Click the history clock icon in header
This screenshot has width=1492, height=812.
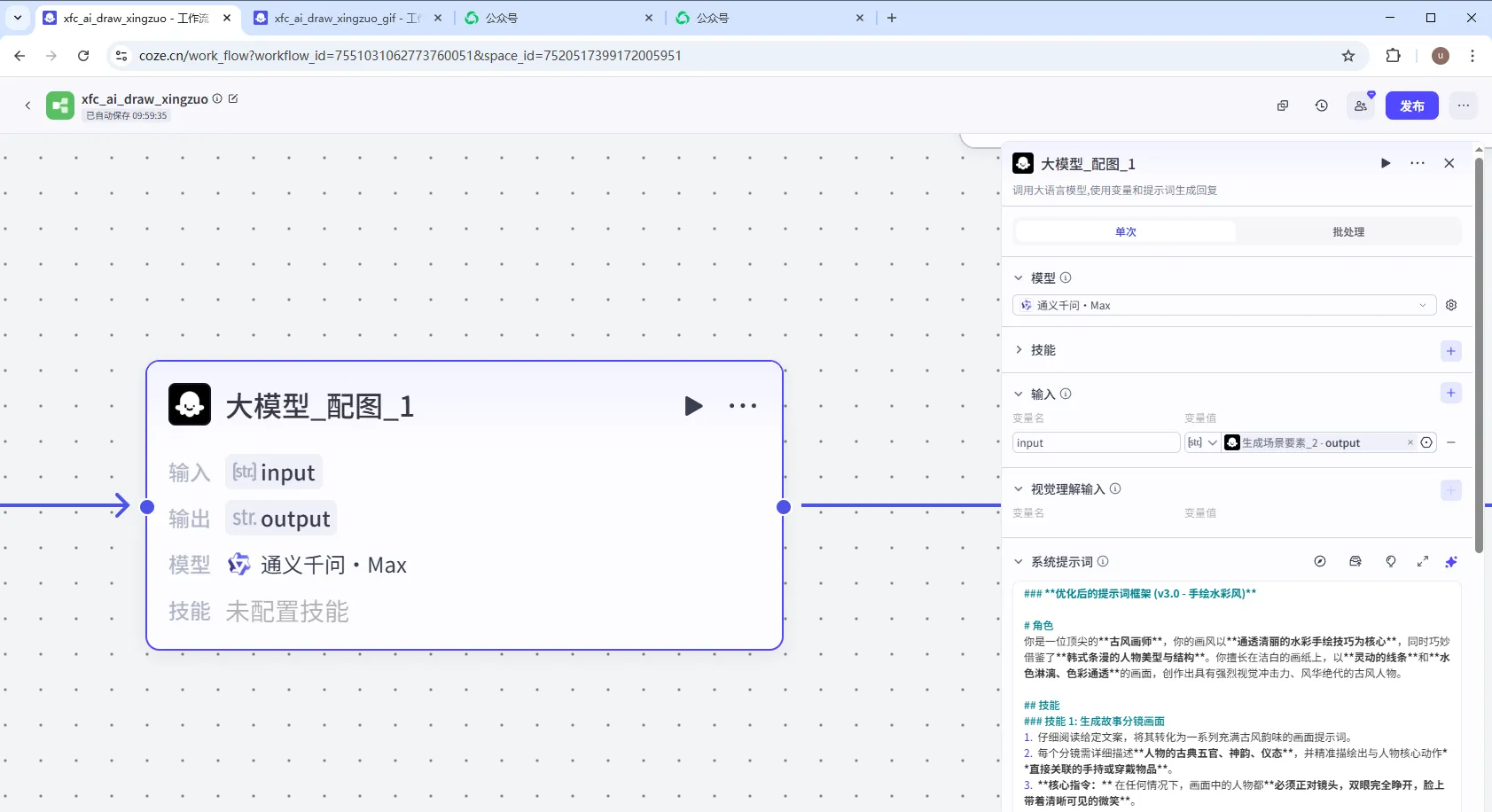(x=1321, y=105)
